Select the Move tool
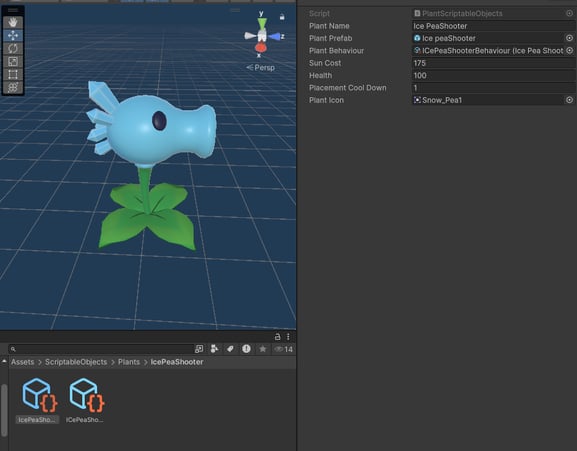This screenshot has width=577, height=451. [x=13, y=35]
